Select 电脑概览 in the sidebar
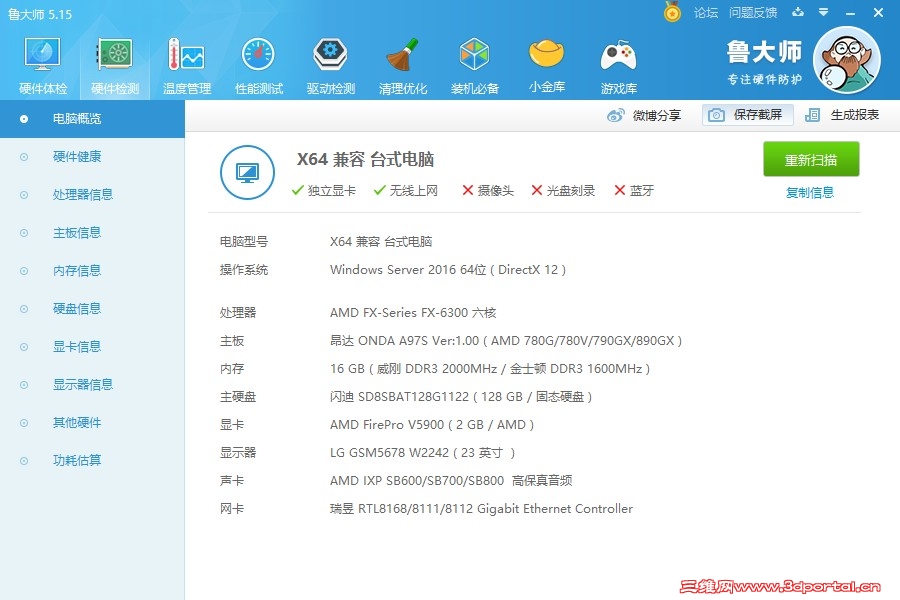900x600 pixels. [92, 119]
